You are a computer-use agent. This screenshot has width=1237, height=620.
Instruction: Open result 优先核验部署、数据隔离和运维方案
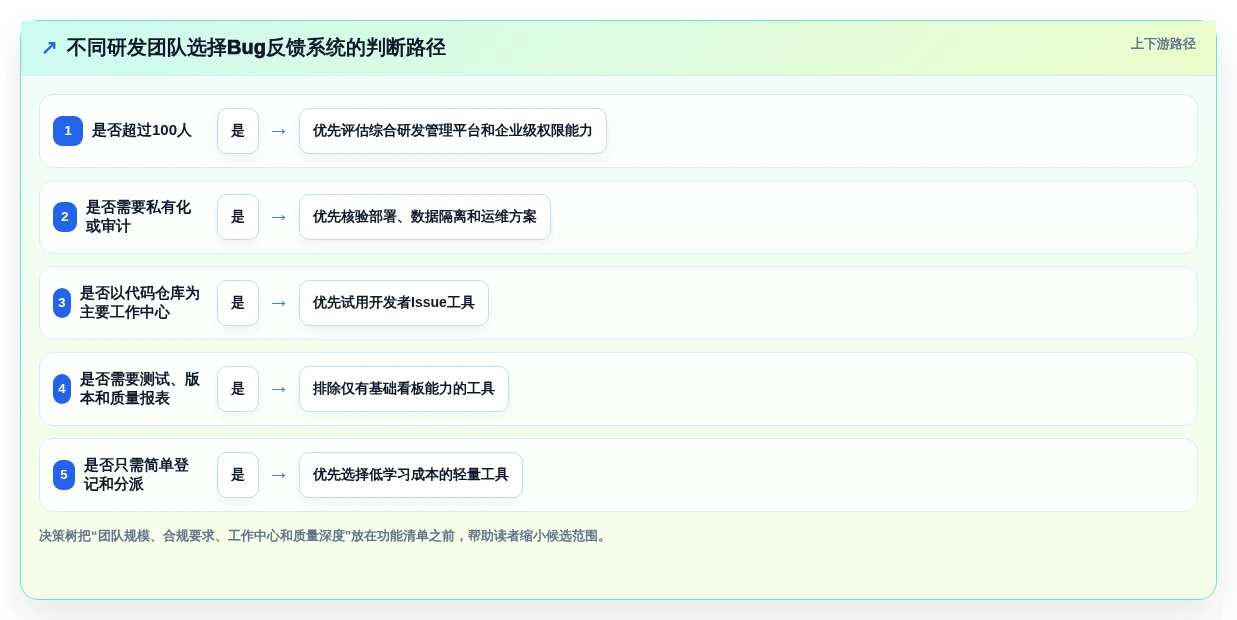point(425,217)
